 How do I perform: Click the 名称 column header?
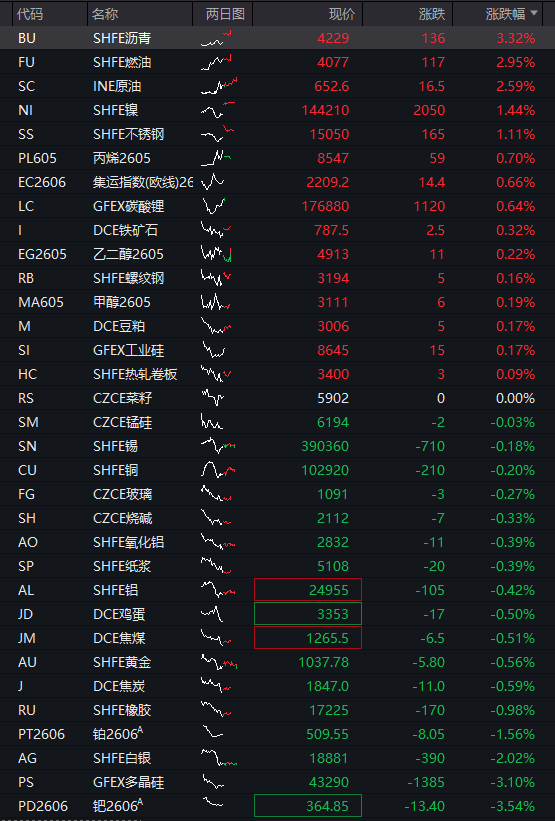pos(105,14)
